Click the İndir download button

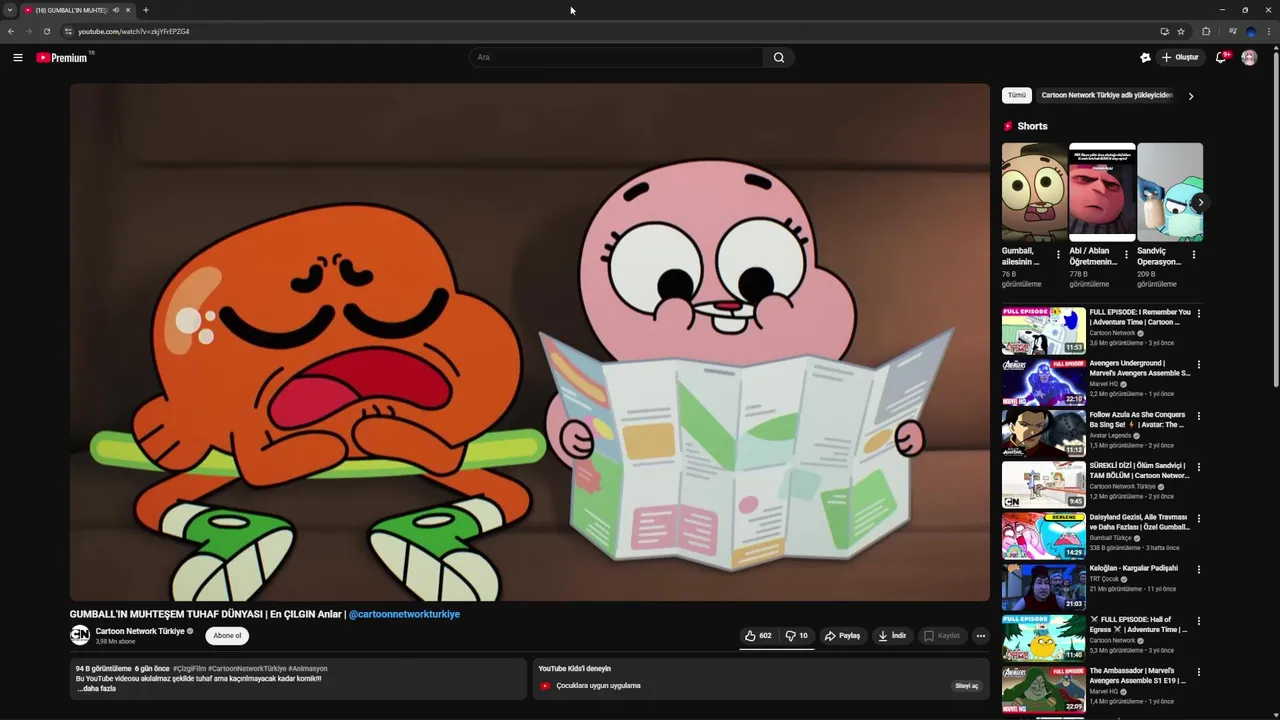click(x=891, y=636)
